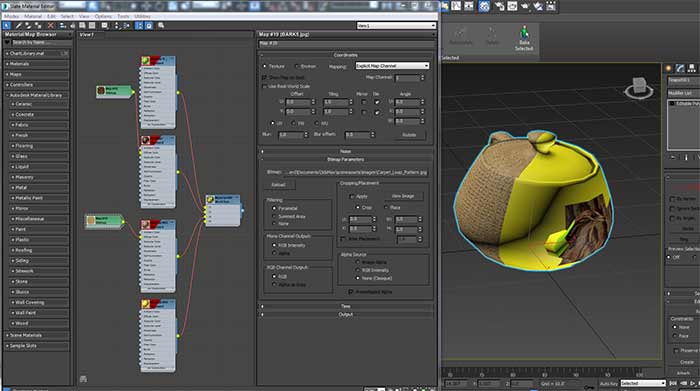Expand the Scene Materials group
This screenshot has width=700, height=391.
coord(37,335)
